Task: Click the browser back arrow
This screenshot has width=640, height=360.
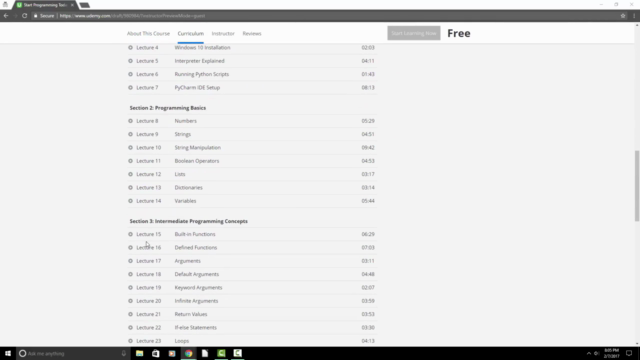Action: pyautogui.click(x=6, y=16)
